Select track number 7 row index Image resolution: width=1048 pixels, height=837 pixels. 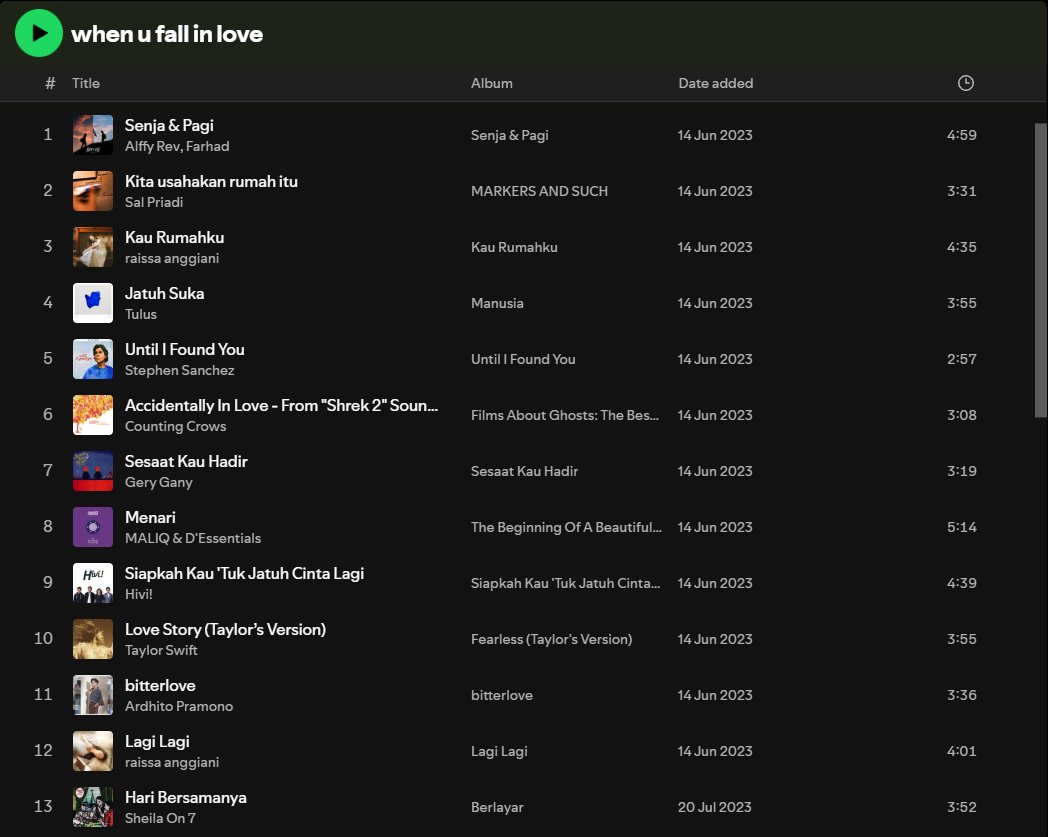click(x=47, y=471)
